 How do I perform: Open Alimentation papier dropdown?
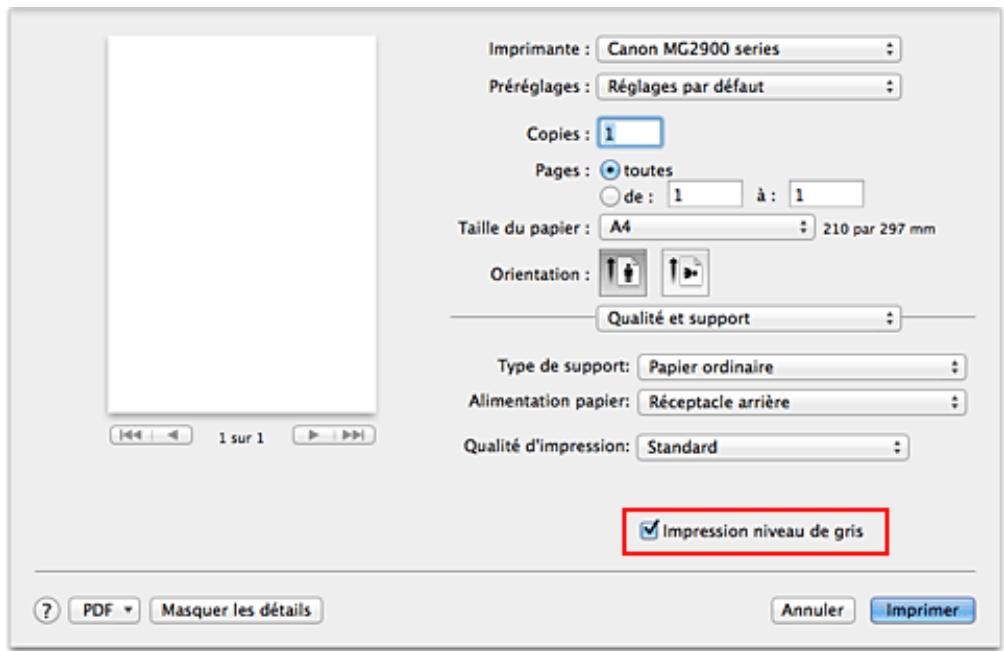tap(802, 402)
